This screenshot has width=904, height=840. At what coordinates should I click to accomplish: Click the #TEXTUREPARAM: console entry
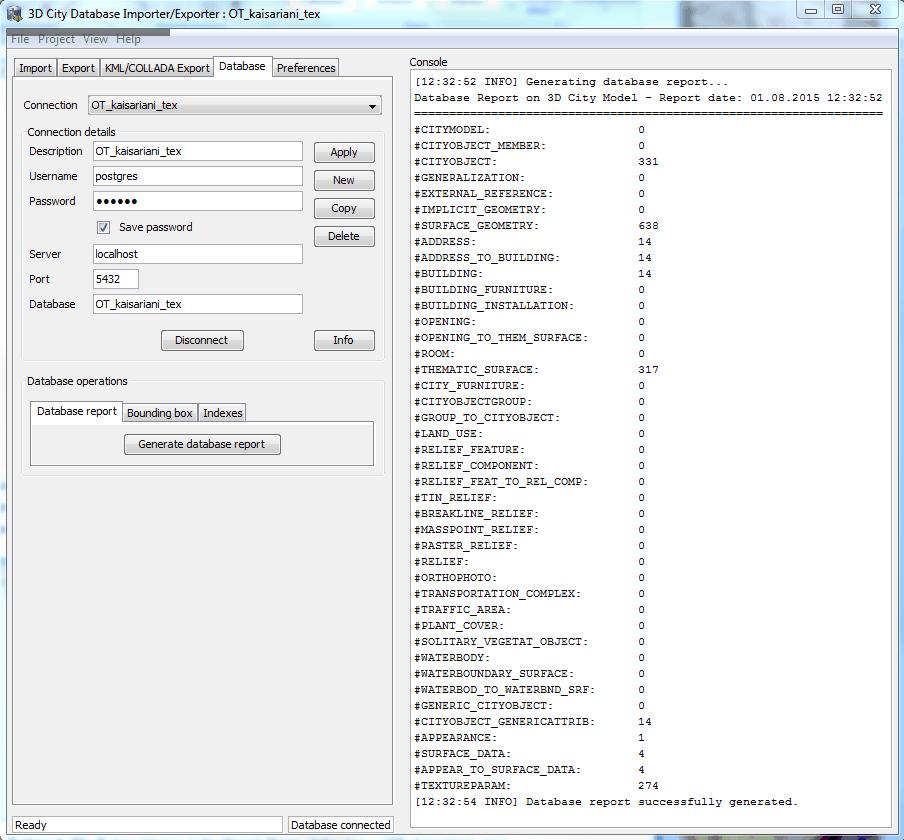click(x=536, y=786)
